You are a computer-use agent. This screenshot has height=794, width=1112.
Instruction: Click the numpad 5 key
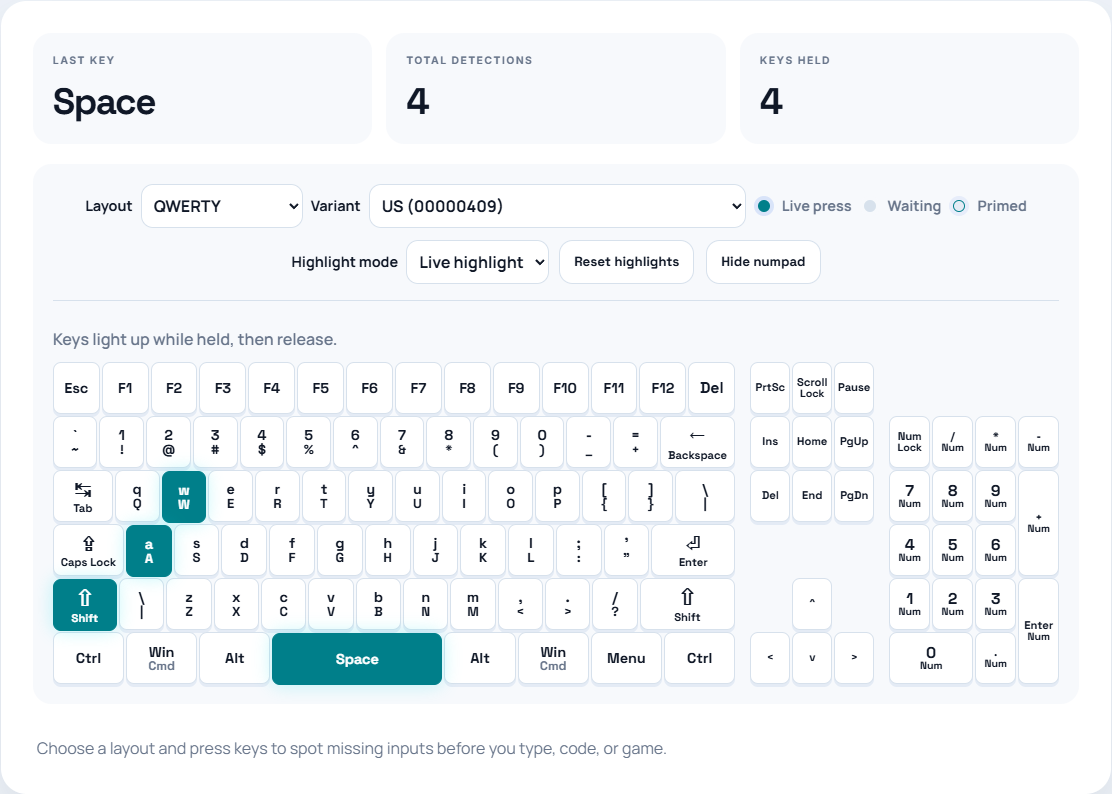pos(952,550)
